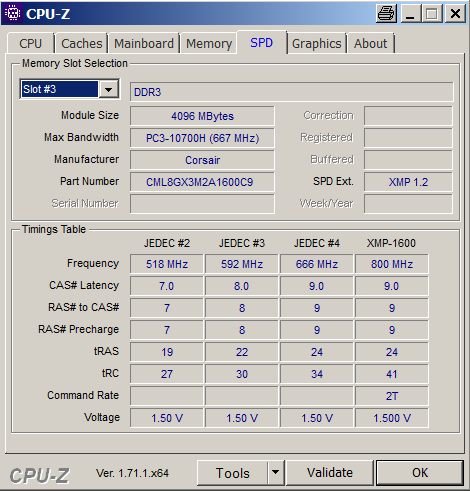This screenshot has height=491, width=470.
Task: Click the empty Buffered field
Action: pos(408,160)
